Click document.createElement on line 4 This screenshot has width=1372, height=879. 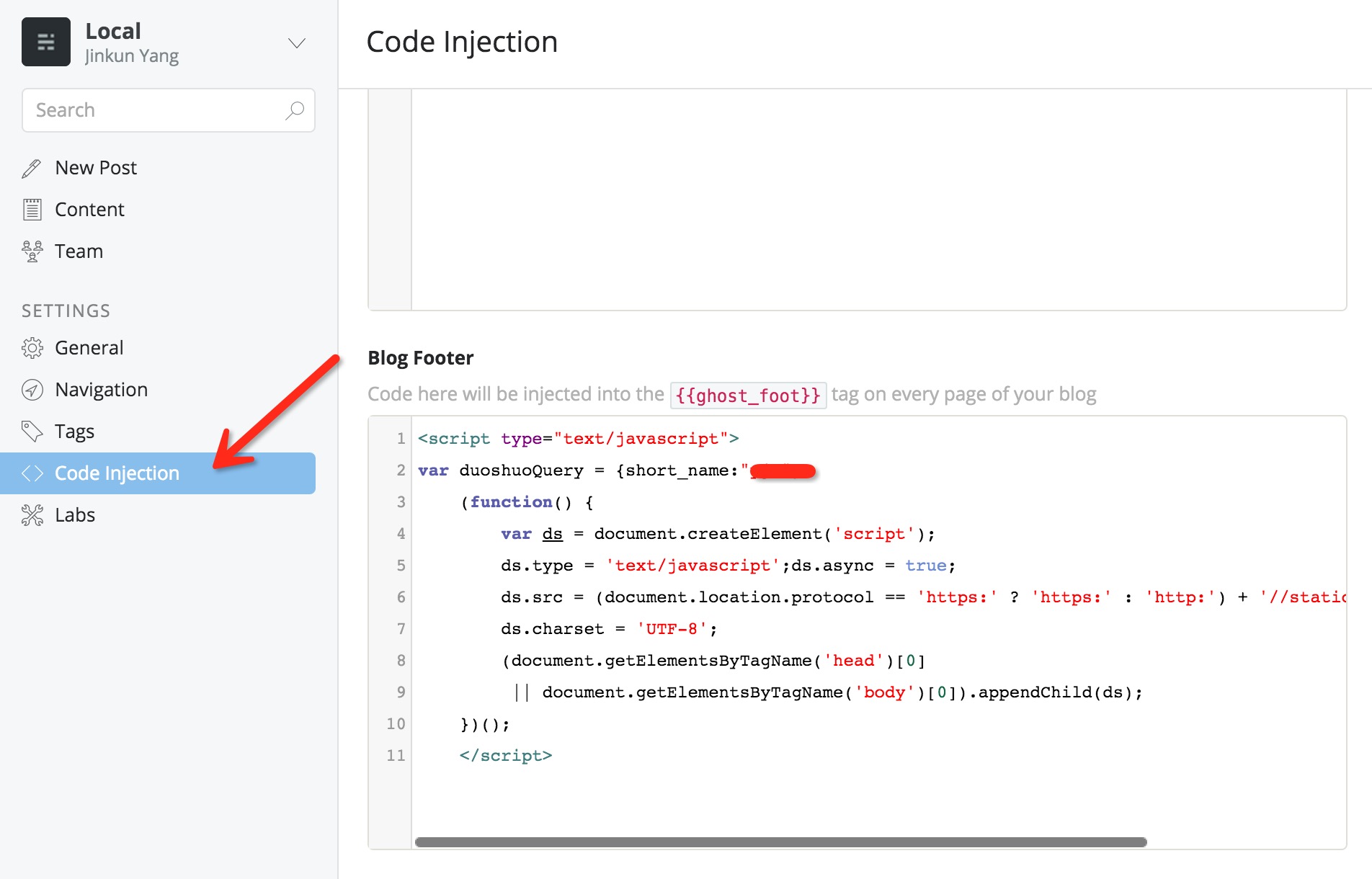pyautogui.click(x=708, y=534)
